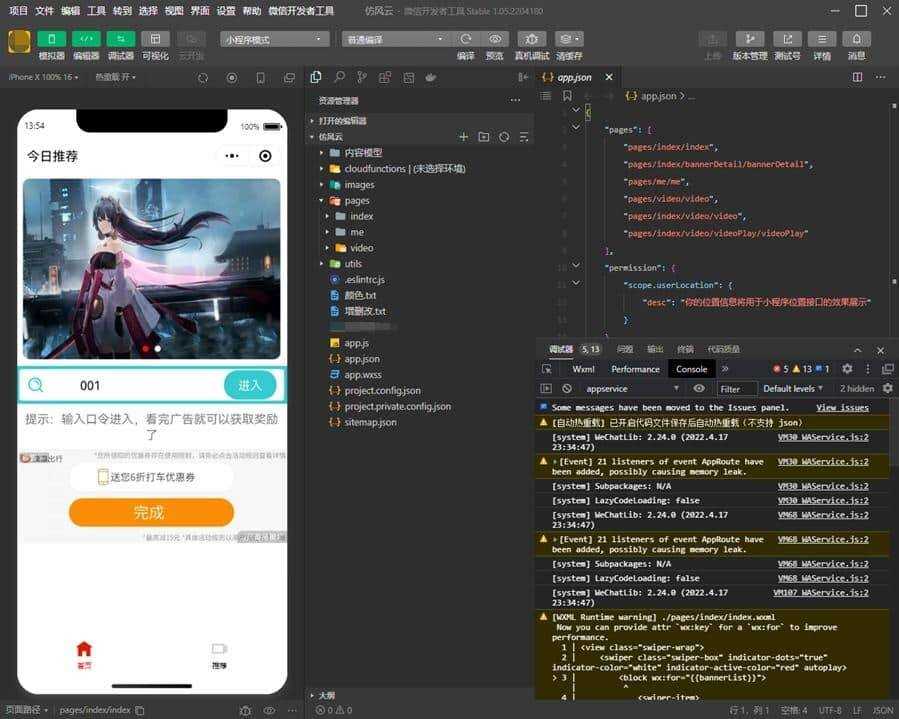Toggle the eye visibility icon in console toolbar

(x=699, y=388)
